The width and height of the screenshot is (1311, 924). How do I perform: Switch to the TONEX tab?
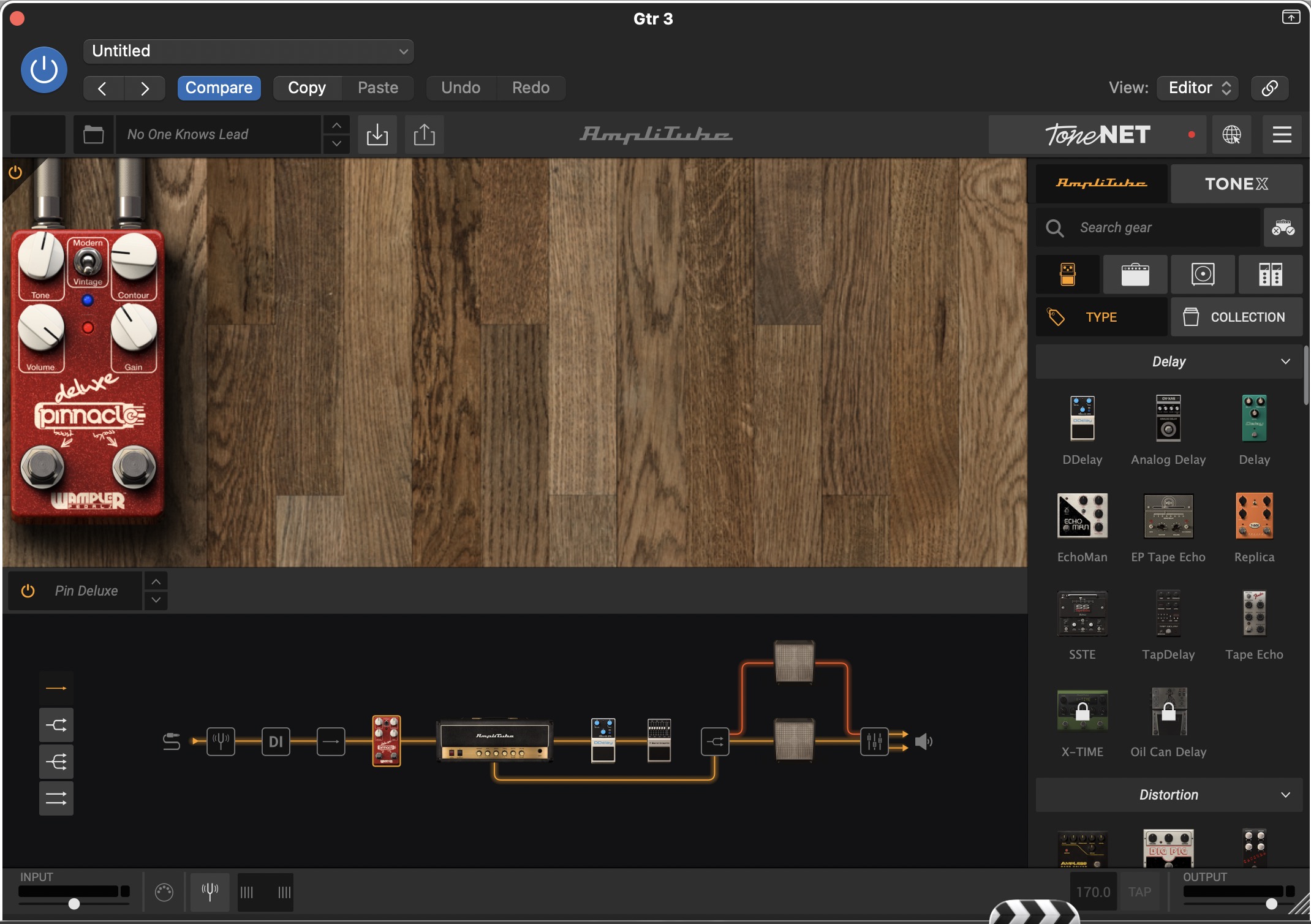click(1236, 184)
